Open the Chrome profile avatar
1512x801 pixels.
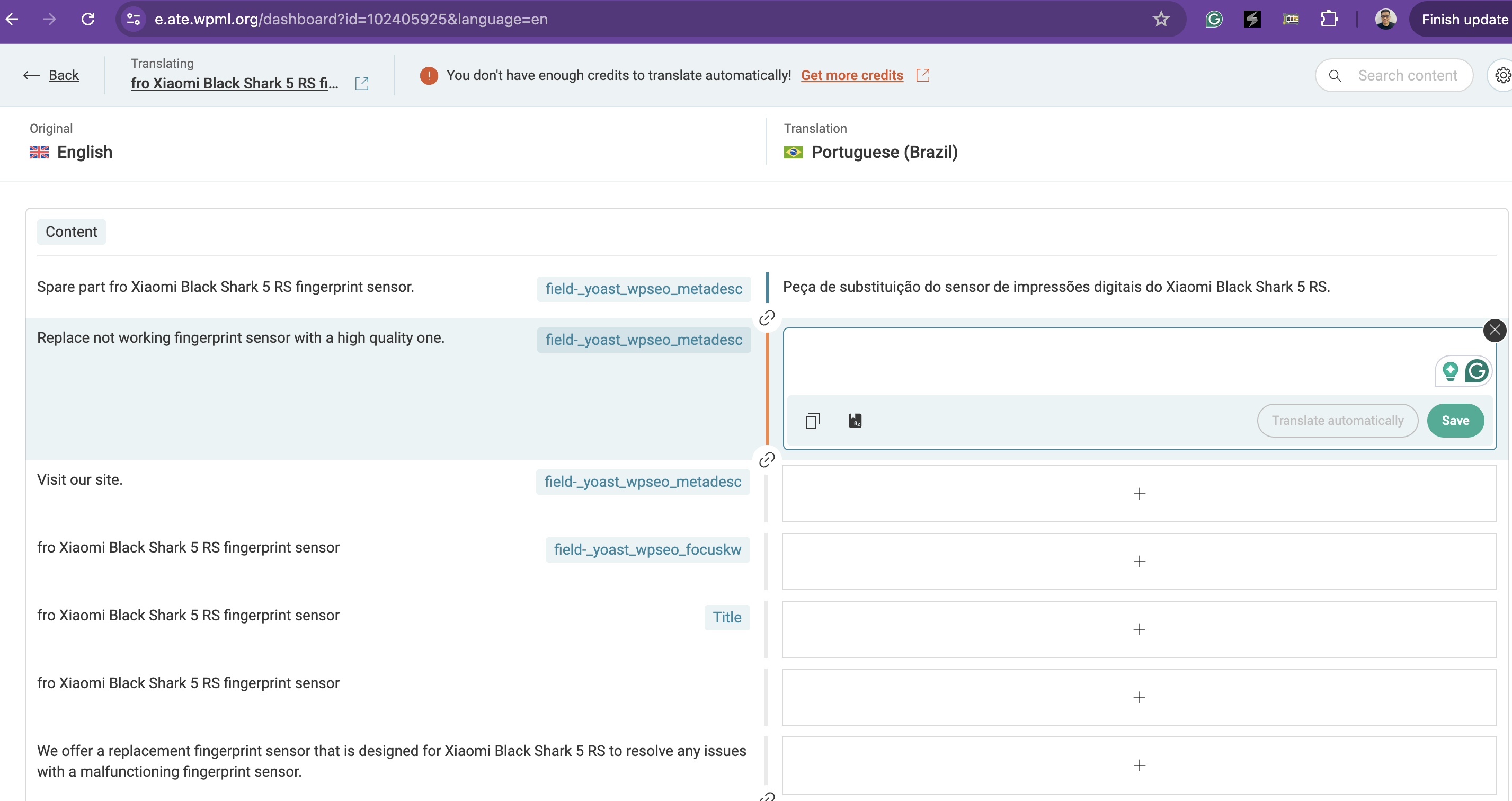pyautogui.click(x=1385, y=20)
